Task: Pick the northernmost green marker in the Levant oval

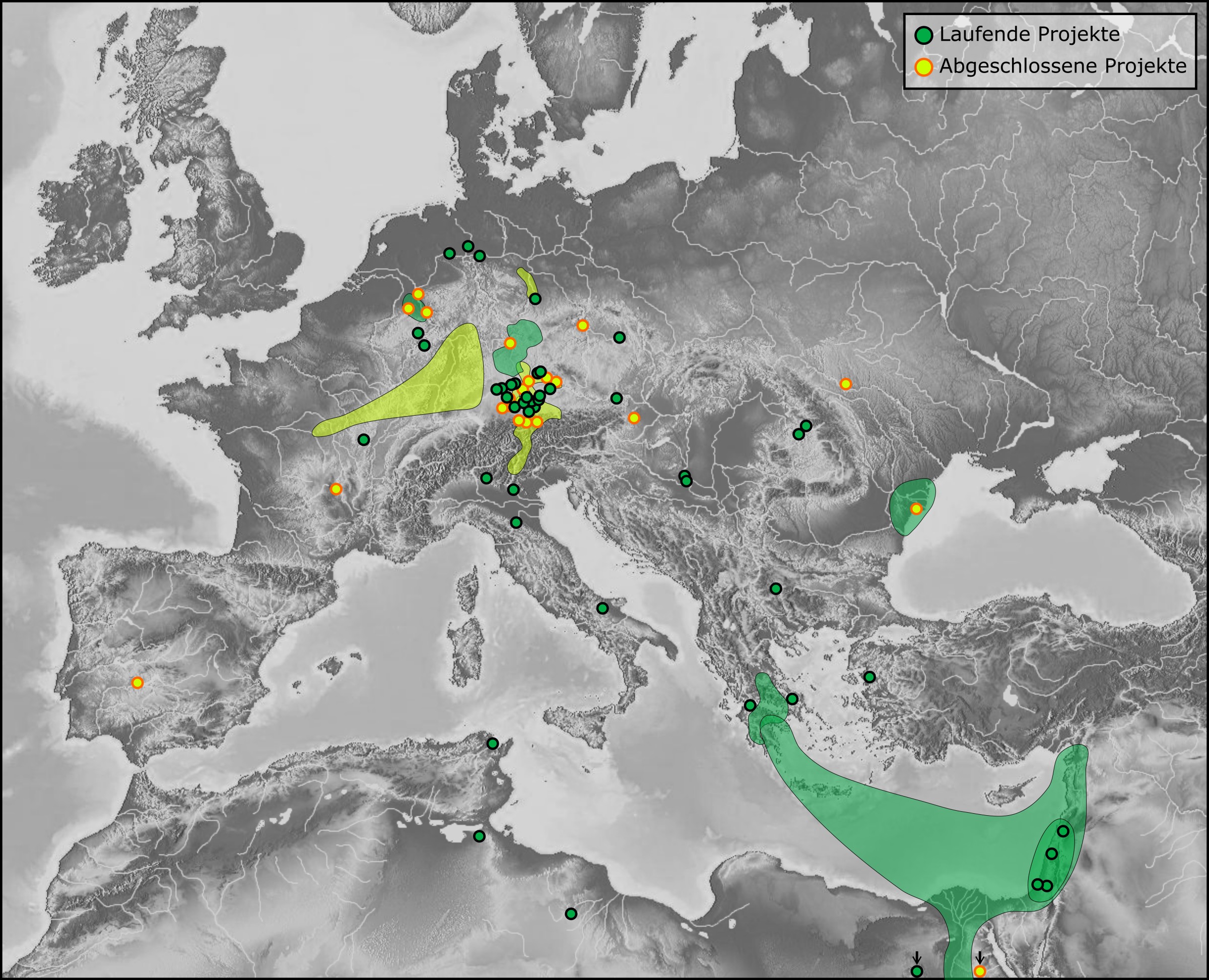Action: coord(1063,831)
